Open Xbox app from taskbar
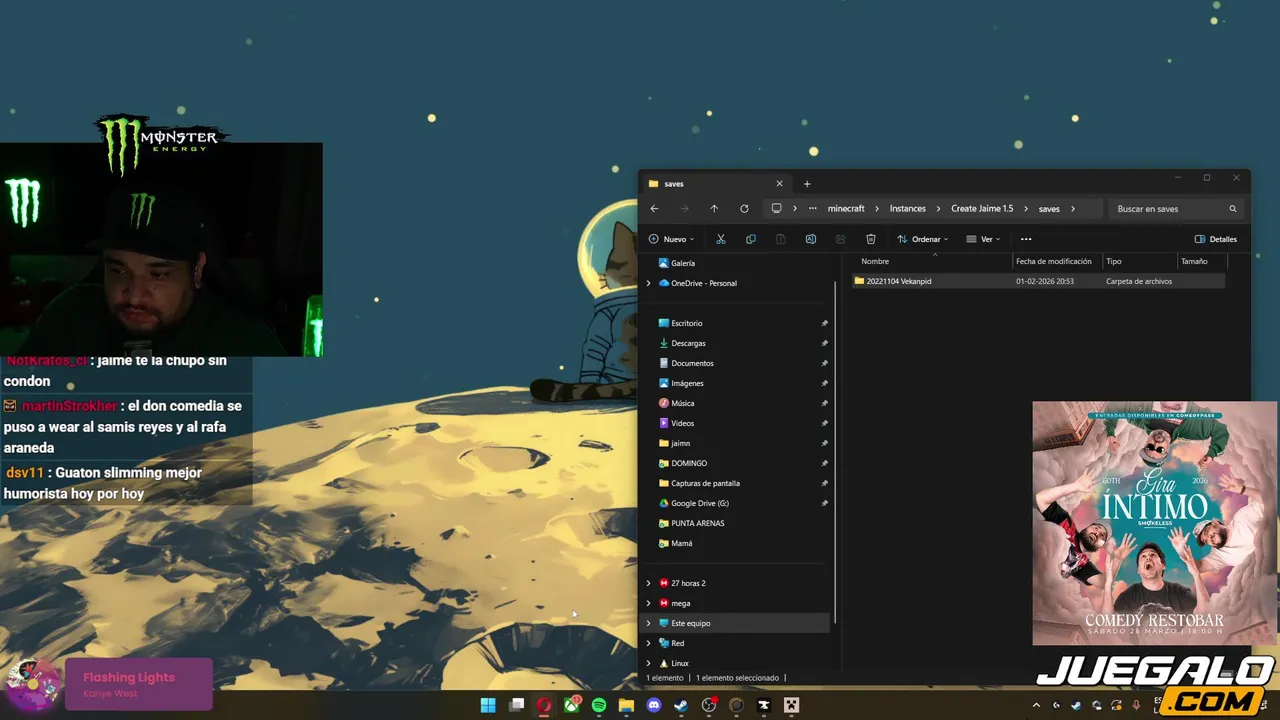 [572, 705]
